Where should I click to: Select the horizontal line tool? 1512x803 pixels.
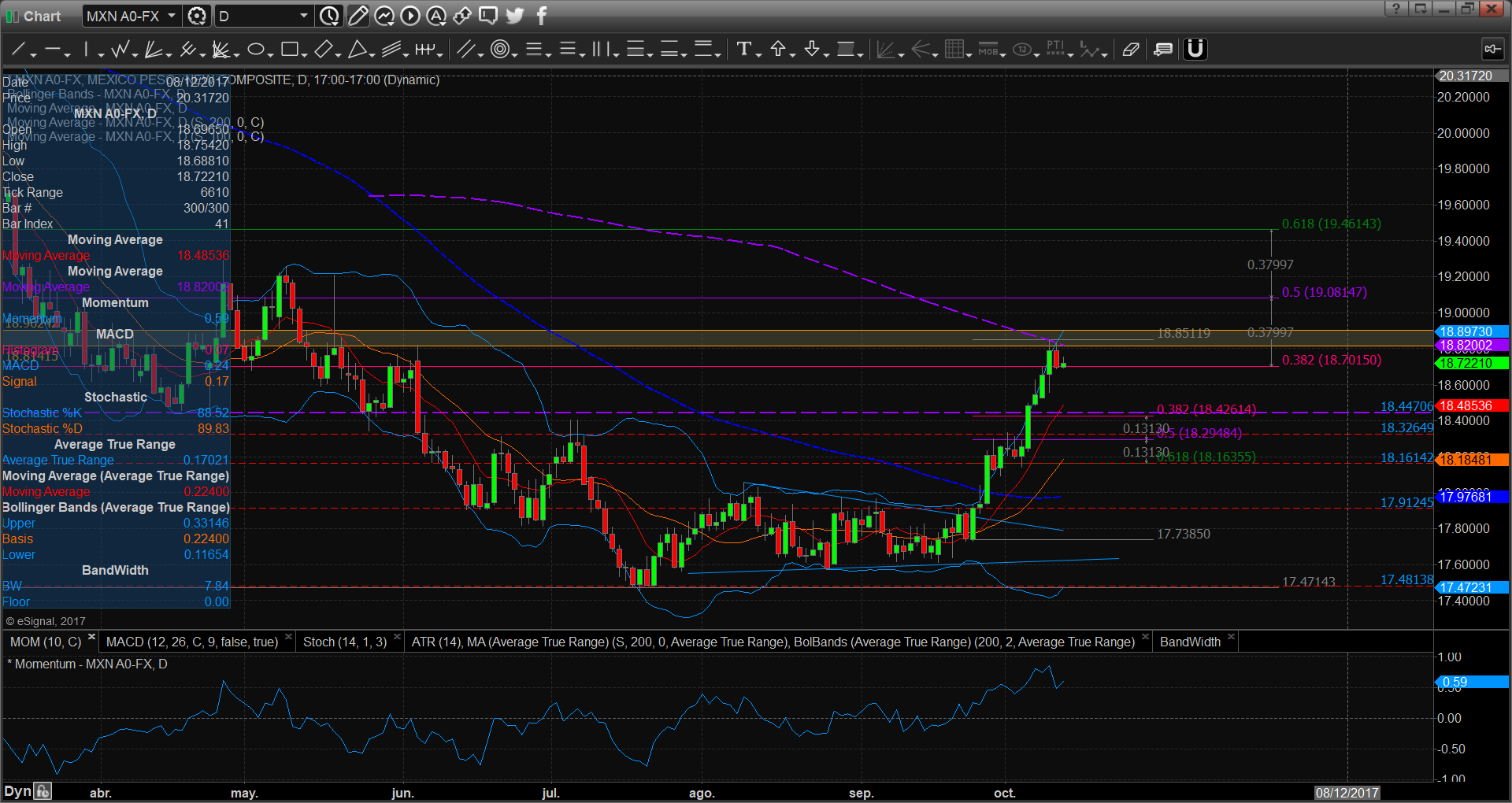(x=53, y=50)
